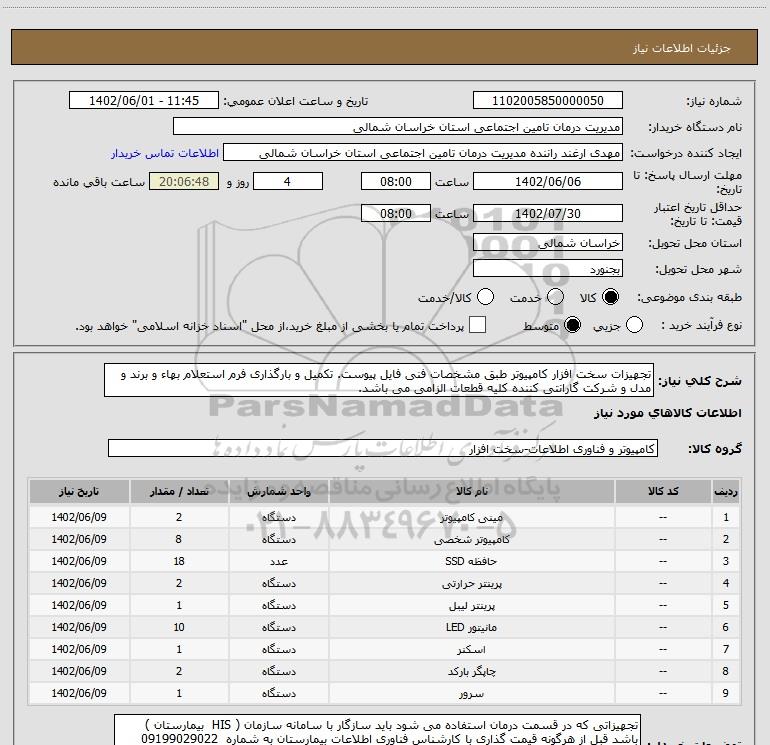Select the پرینتر حرارتی row name
The width and height of the screenshot is (770, 745).
pyautogui.click(x=471, y=583)
